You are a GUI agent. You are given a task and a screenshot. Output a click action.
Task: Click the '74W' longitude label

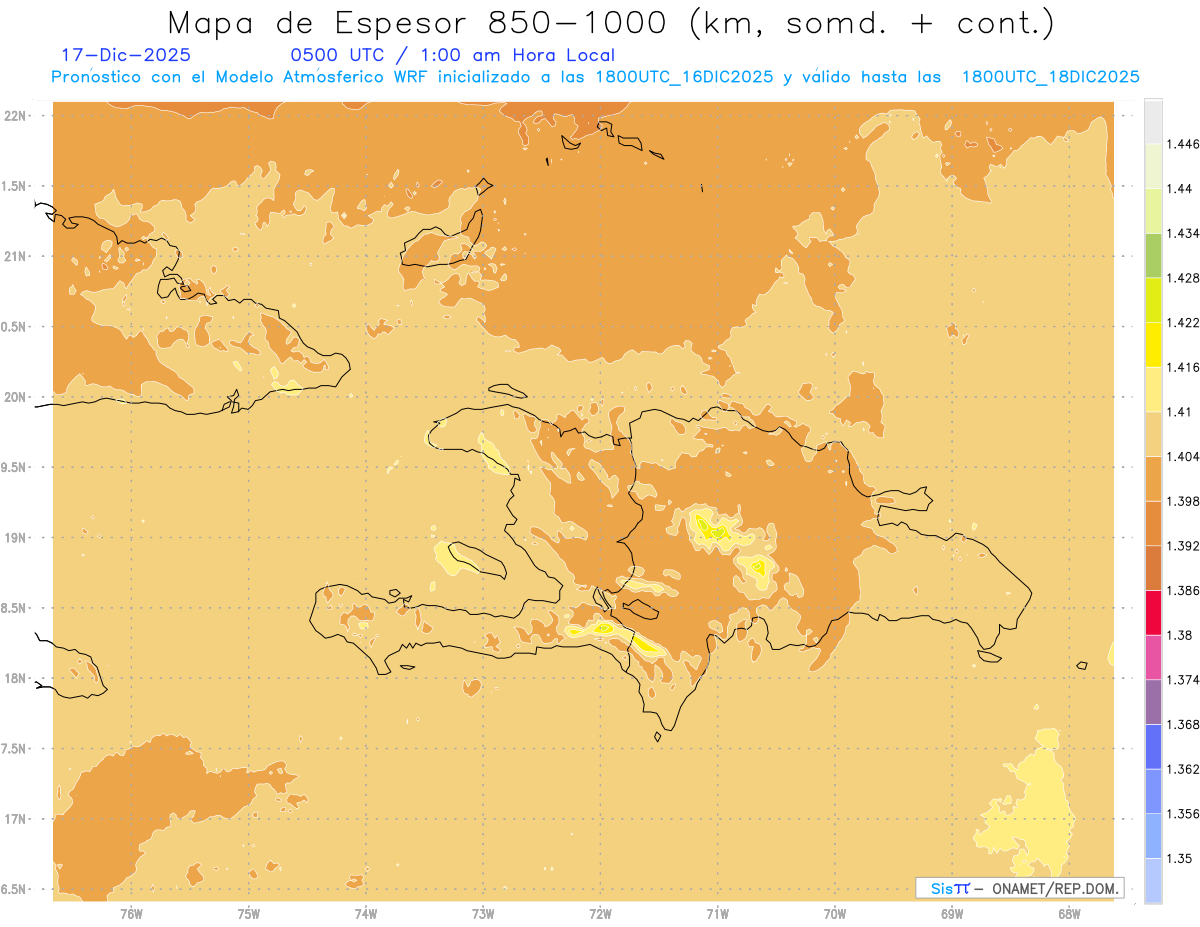(x=366, y=913)
